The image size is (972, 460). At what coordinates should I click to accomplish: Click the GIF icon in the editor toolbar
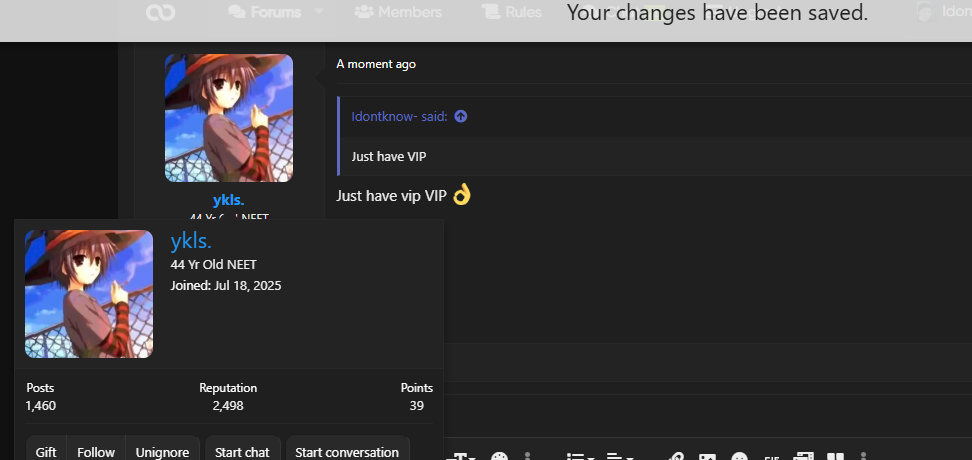[771, 457]
